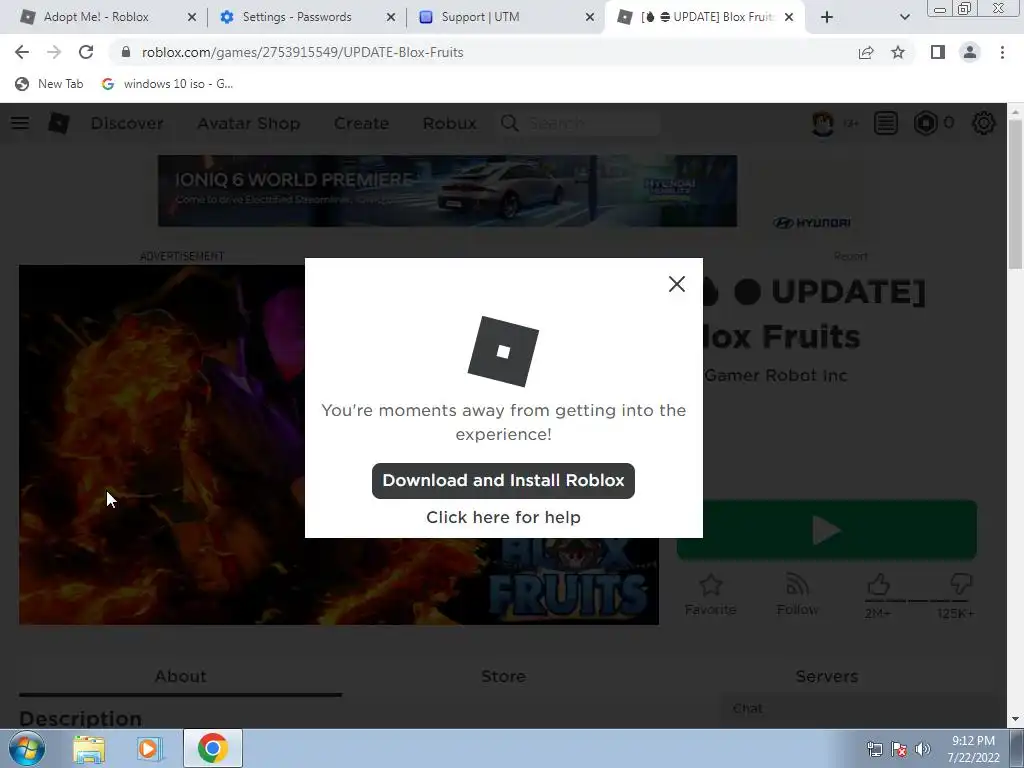Viewport: 1024px width, 768px height.
Task: Select the Store tab
Action: (503, 677)
